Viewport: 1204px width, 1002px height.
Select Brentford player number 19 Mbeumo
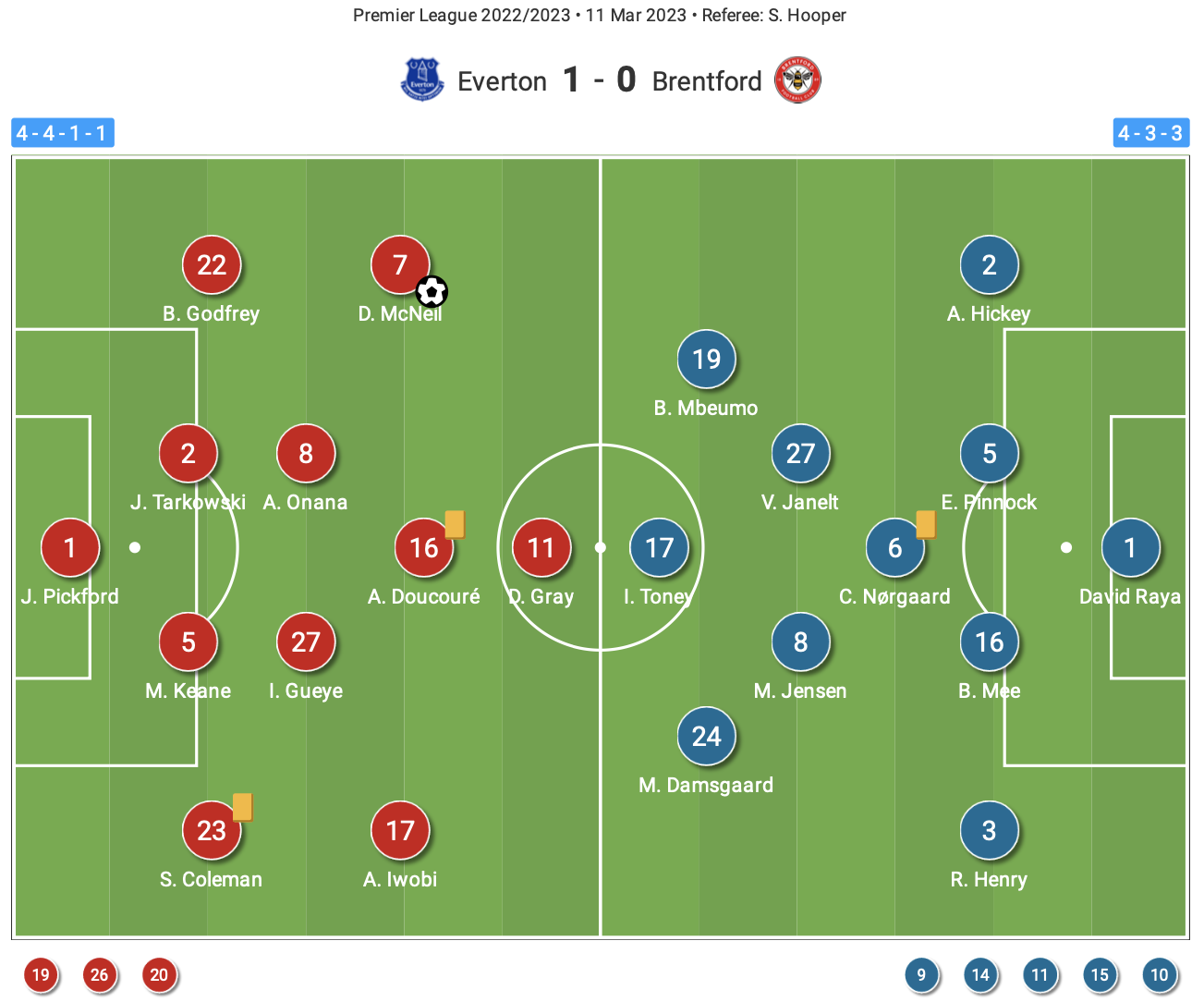click(x=707, y=360)
